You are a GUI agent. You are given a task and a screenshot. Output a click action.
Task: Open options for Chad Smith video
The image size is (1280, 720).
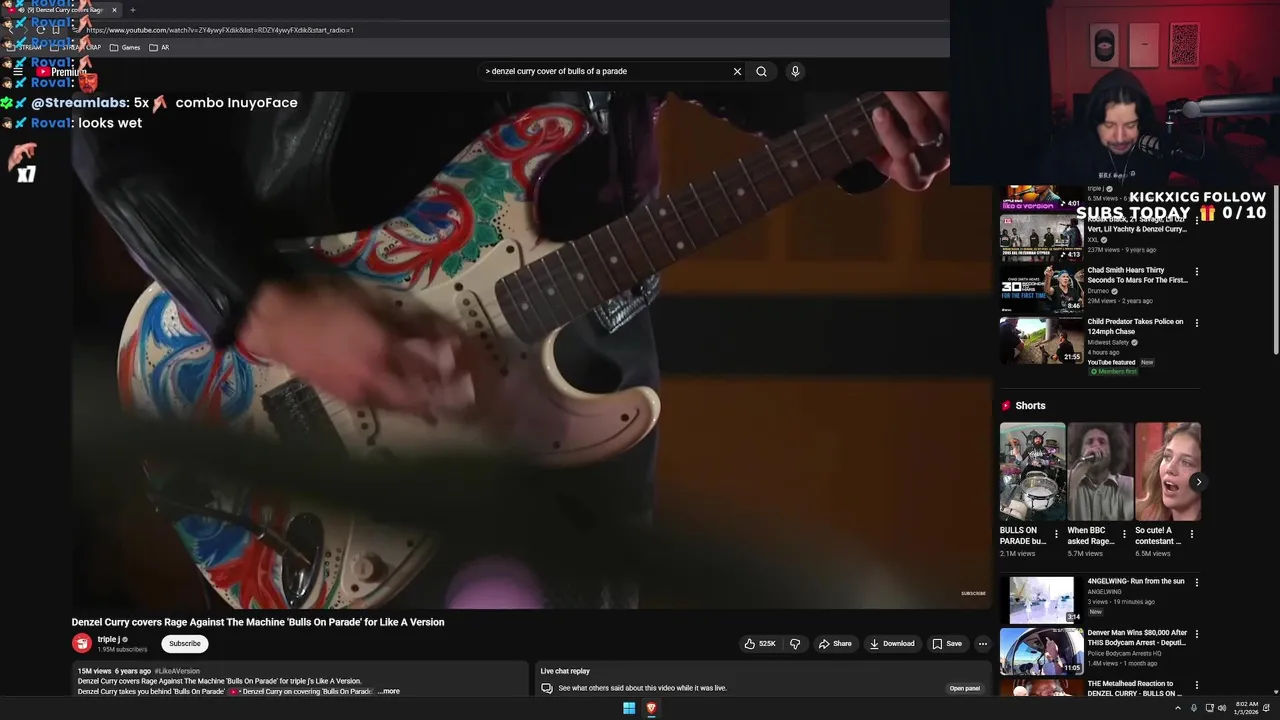(x=1196, y=271)
